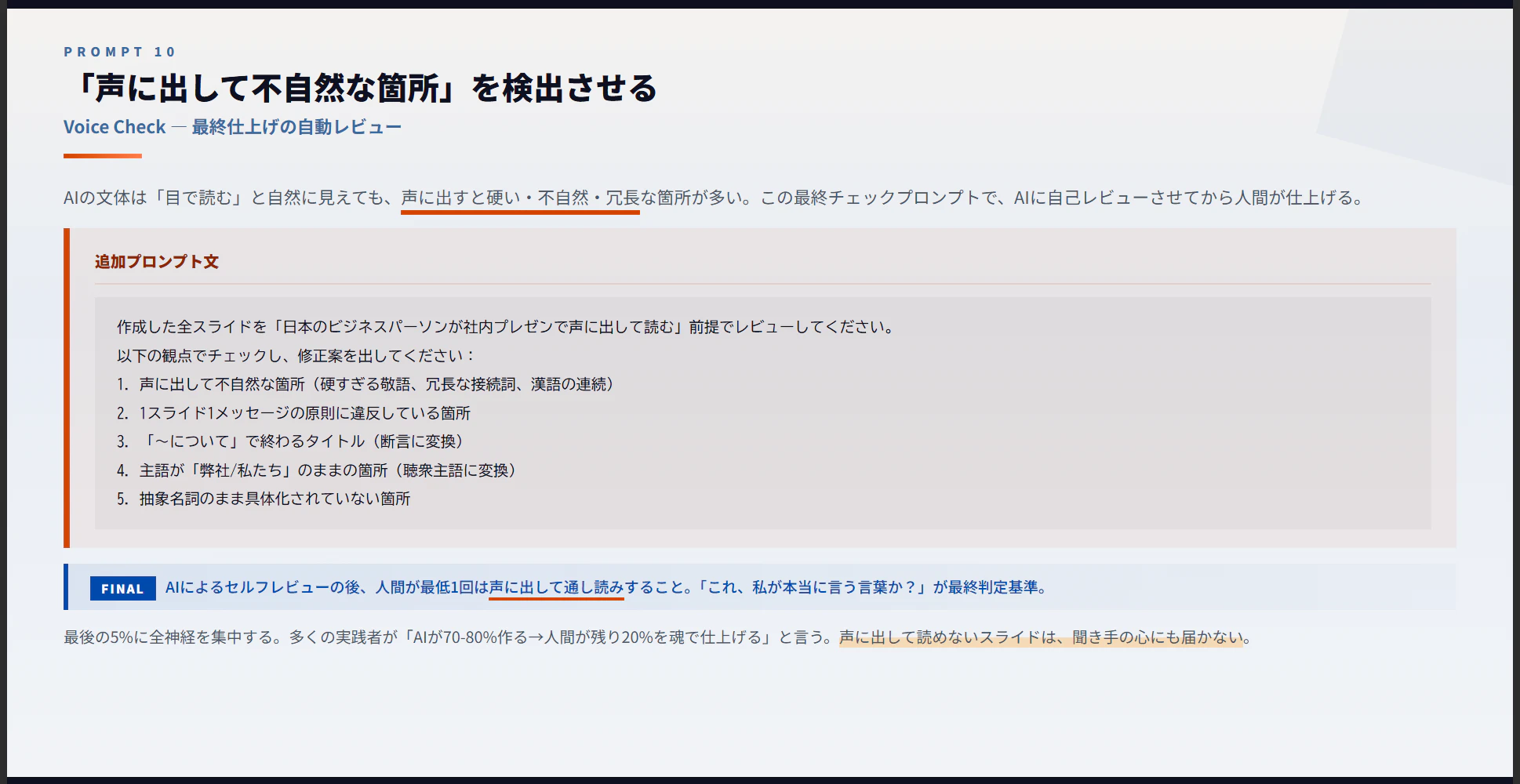The image size is (1520, 784).
Task: Click the intro text starting 'AIの文体は「目で読む」'
Action: [714, 198]
